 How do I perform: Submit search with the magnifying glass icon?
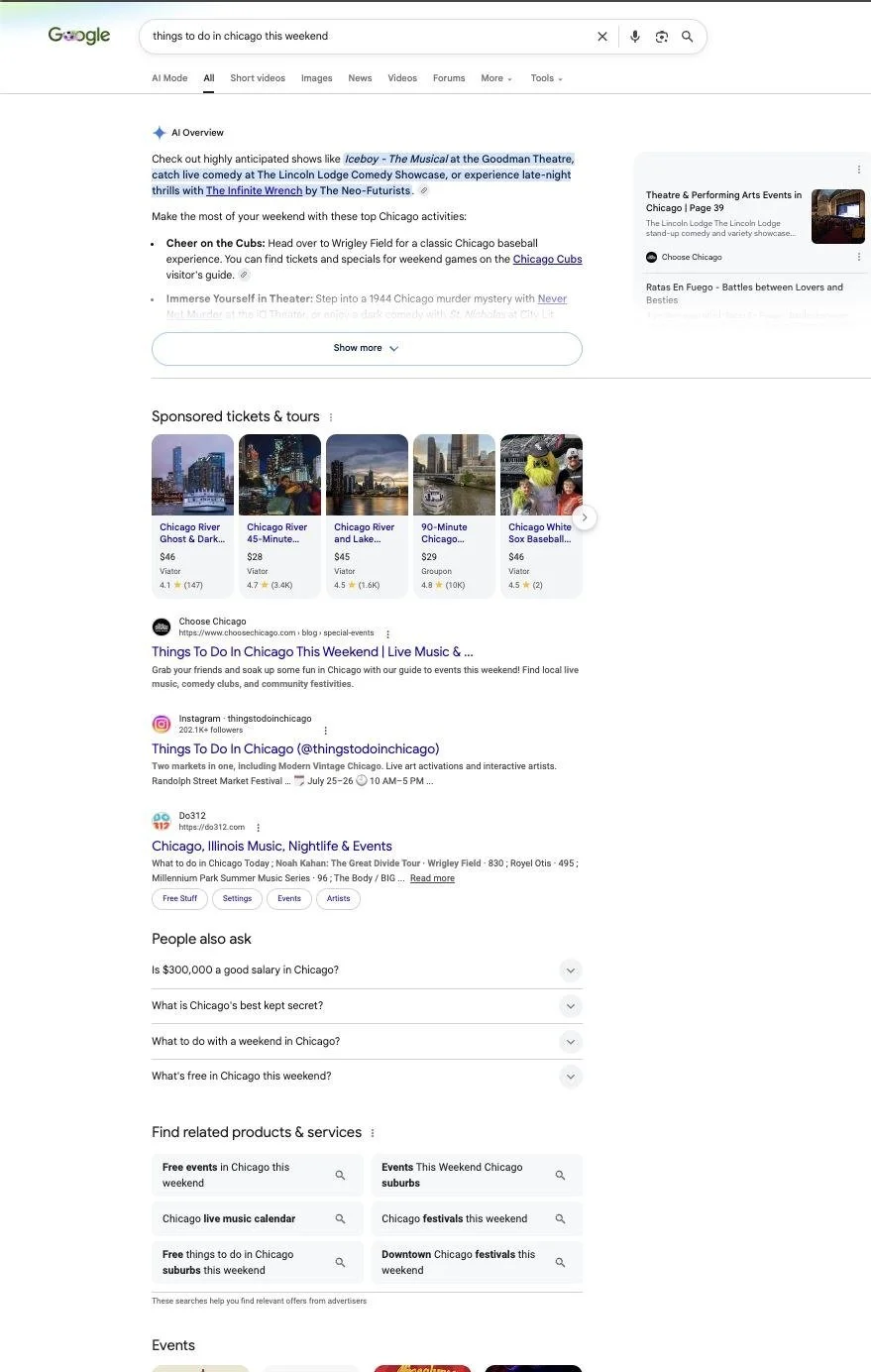[687, 37]
